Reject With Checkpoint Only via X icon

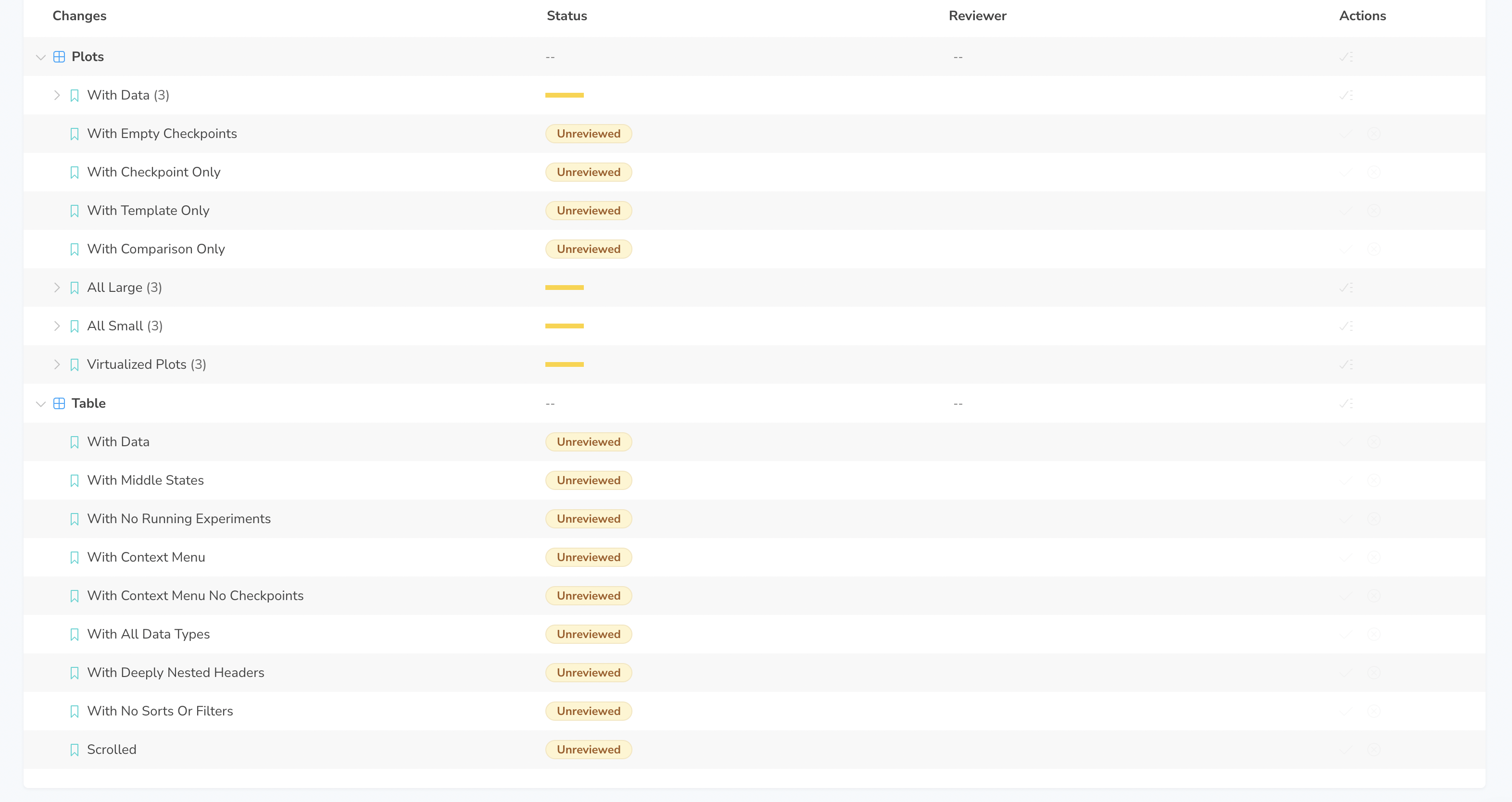tap(1373, 173)
